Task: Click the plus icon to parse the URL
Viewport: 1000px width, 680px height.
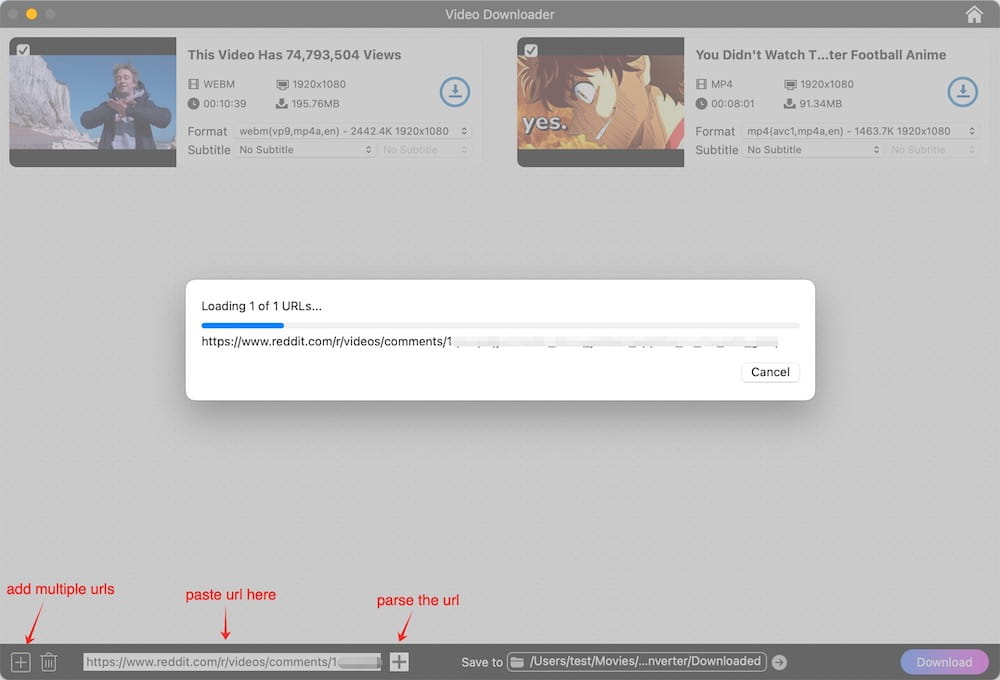Action: (399, 662)
